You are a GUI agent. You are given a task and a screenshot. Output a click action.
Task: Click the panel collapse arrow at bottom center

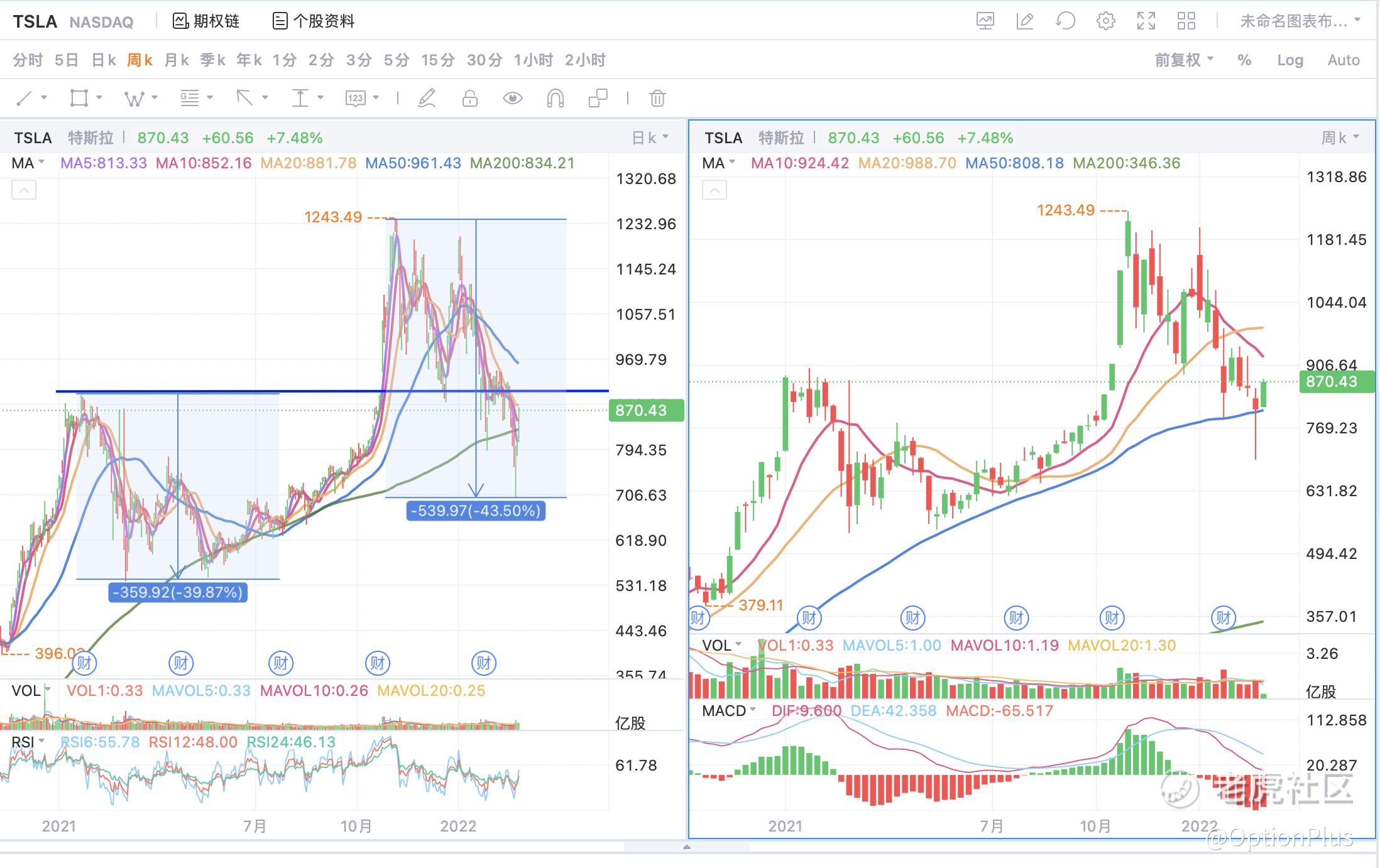687,847
